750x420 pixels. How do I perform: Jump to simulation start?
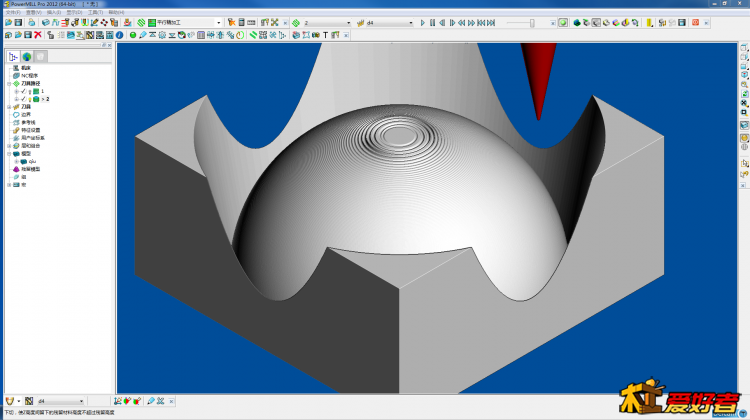coord(482,22)
